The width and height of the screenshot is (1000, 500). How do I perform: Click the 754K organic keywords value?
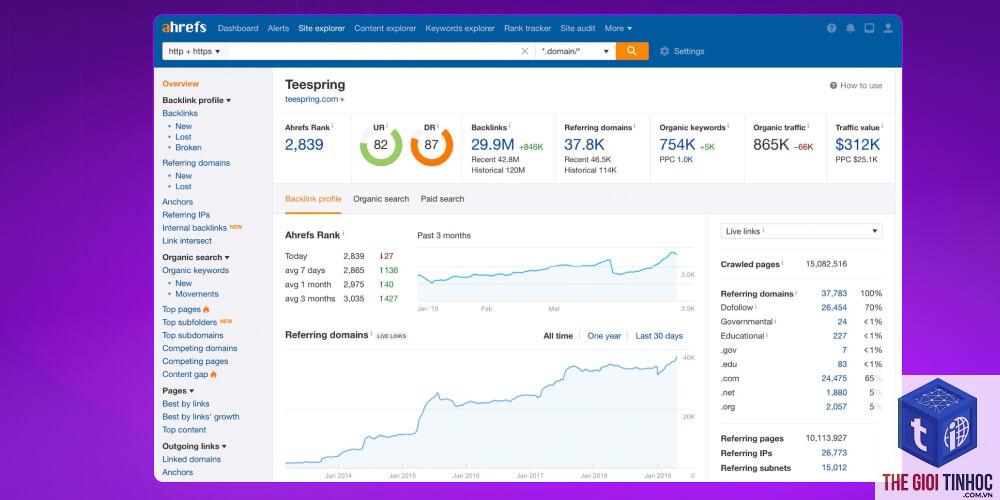click(677, 145)
